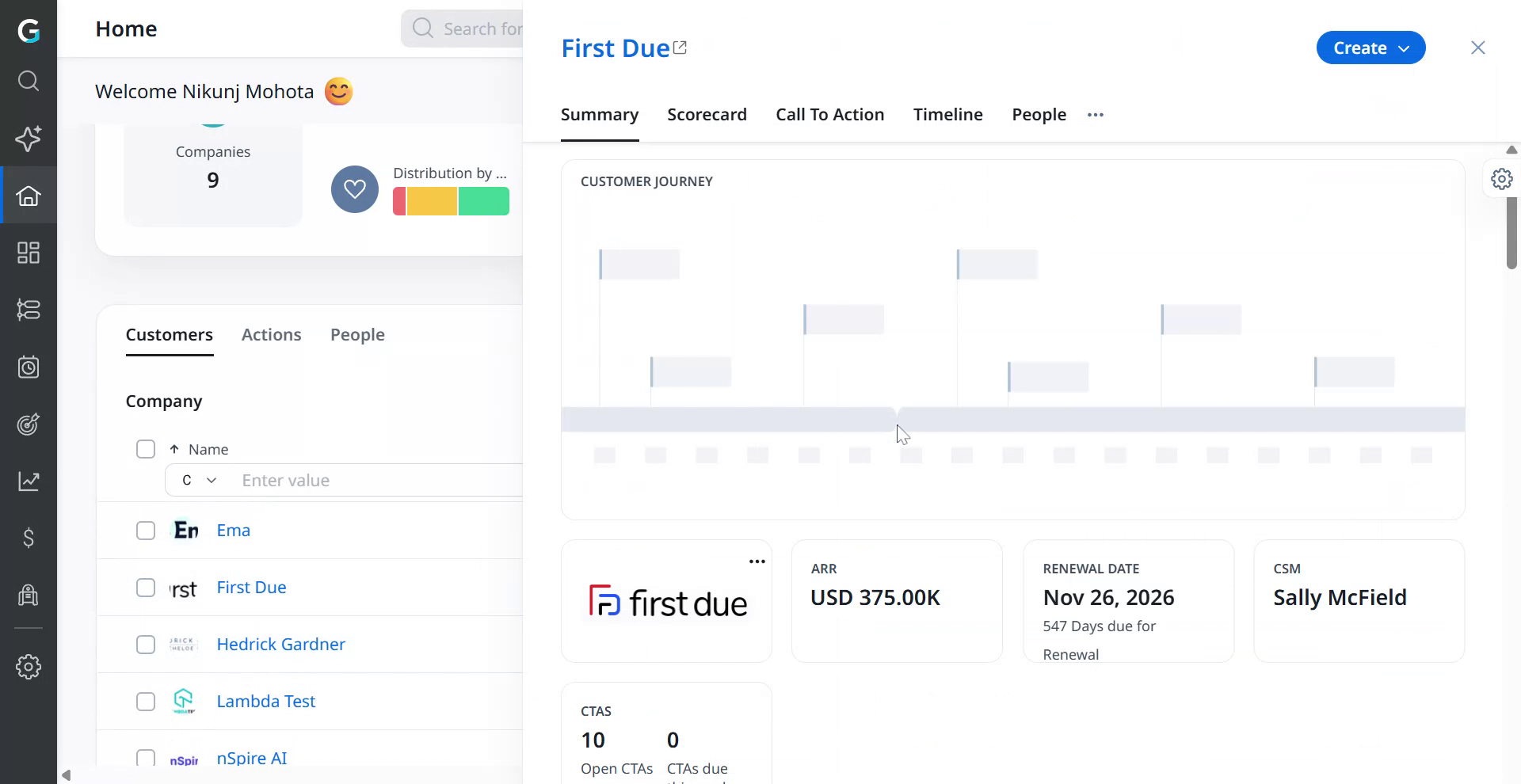Viewport: 1521px width, 784px height.
Task: Open the Dashboards grid icon
Action: pyautogui.click(x=29, y=253)
